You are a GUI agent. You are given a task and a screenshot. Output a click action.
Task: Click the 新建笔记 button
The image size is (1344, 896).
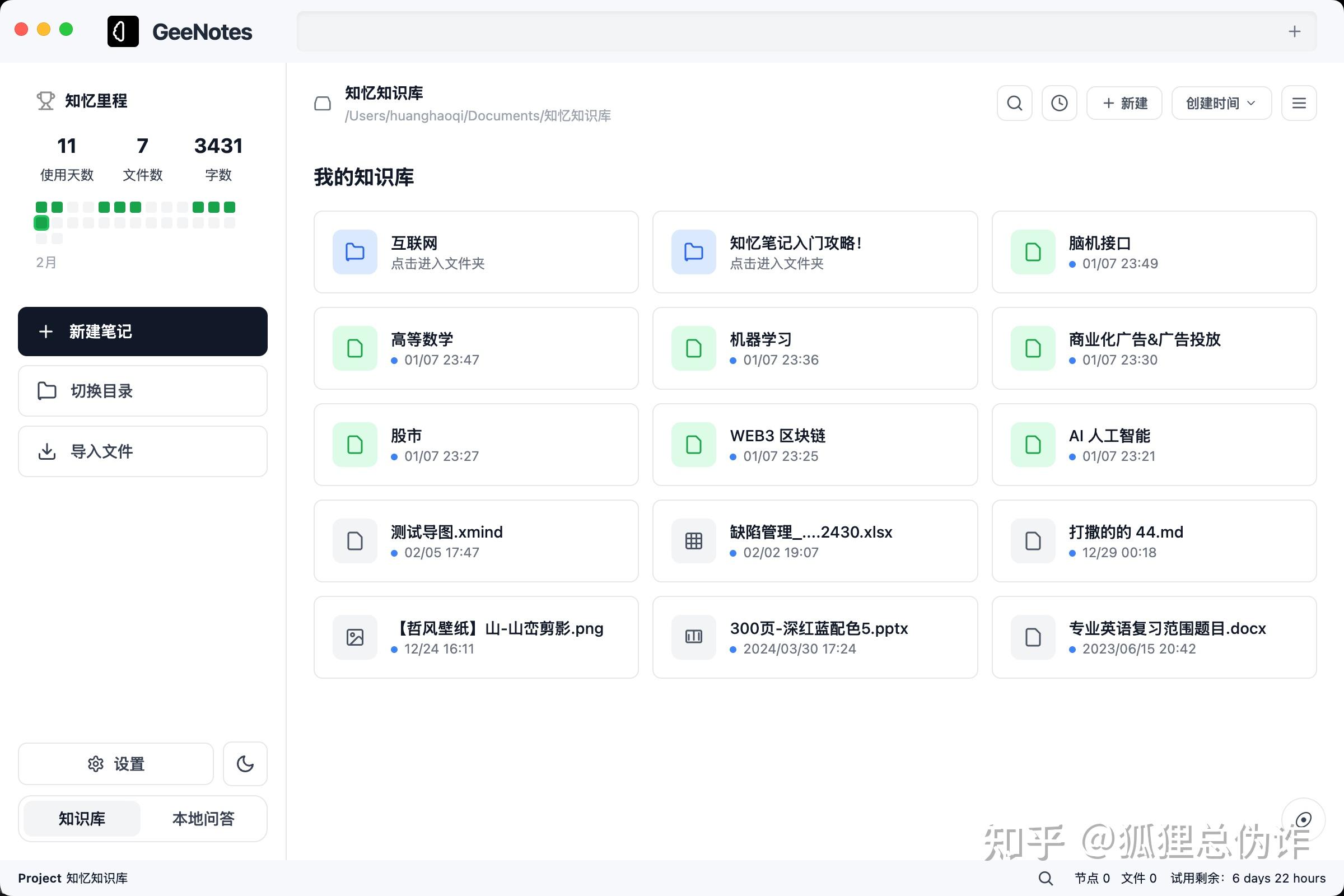tap(142, 332)
